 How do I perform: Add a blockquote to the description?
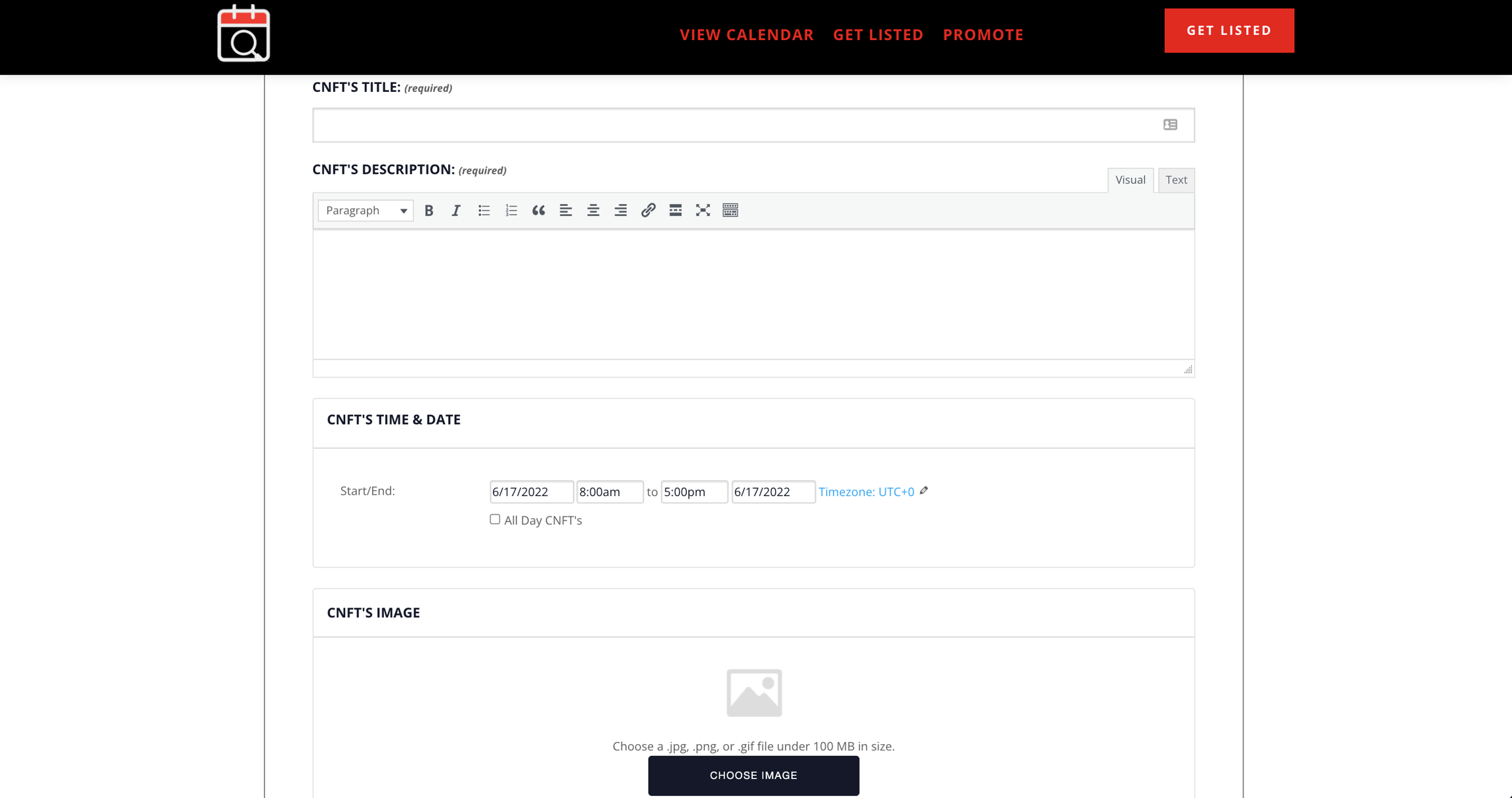pos(538,210)
